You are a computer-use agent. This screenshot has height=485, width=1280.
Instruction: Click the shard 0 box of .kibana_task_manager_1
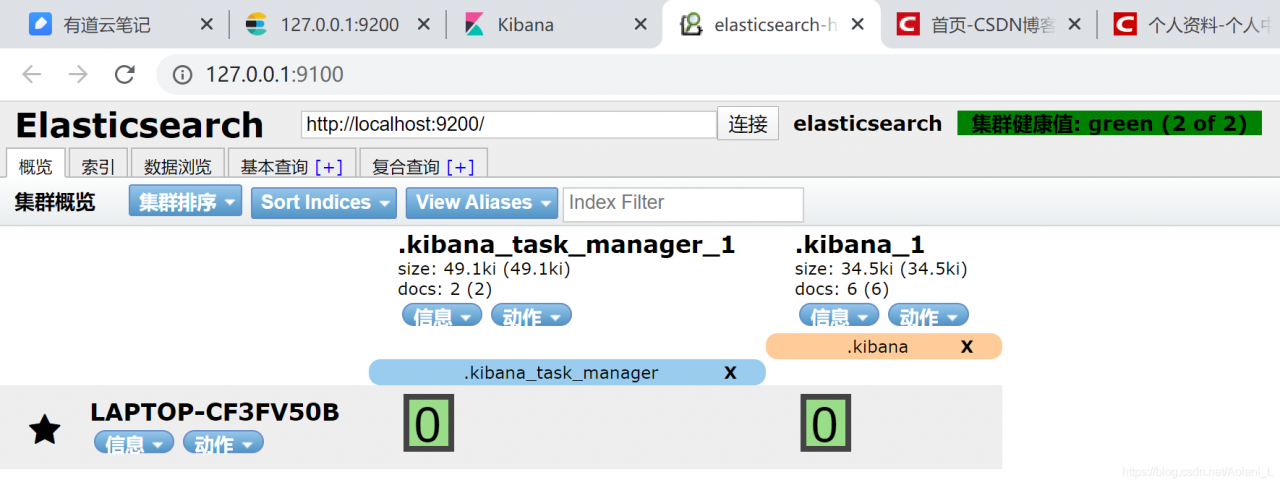coord(428,423)
